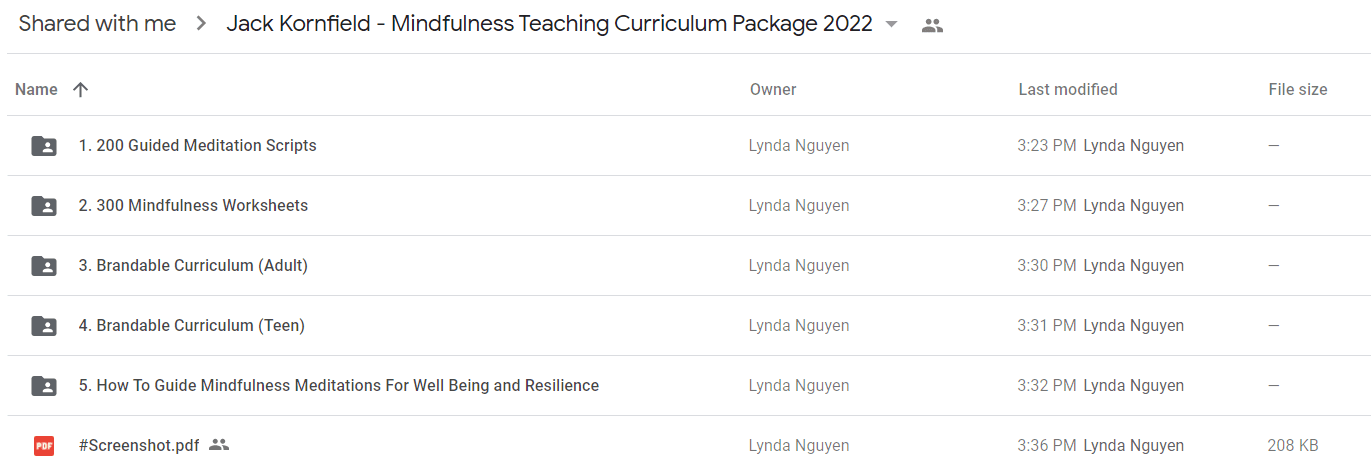
Task: Click the folder icon beside Brandable Curriculum (Adult)
Action: (x=44, y=266)
